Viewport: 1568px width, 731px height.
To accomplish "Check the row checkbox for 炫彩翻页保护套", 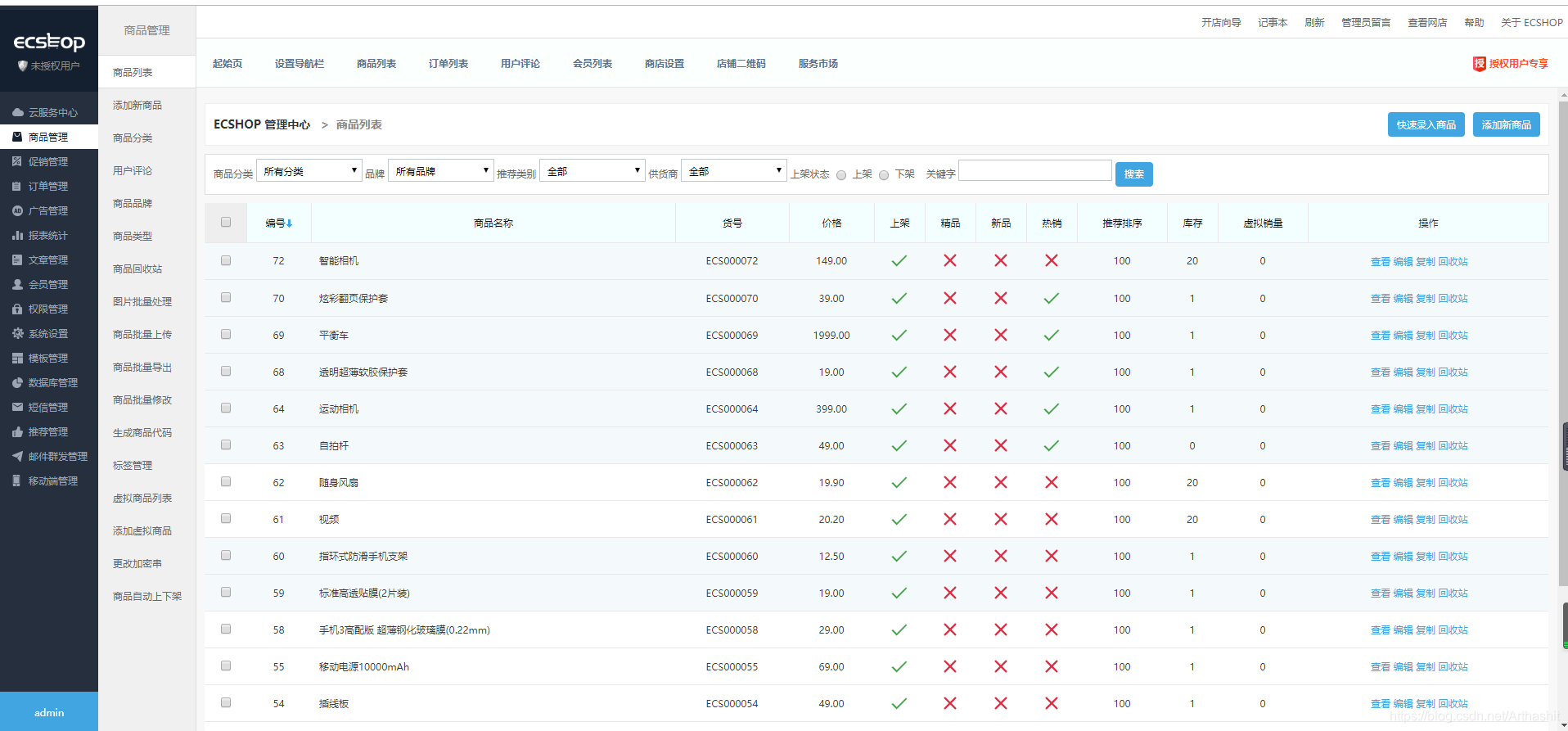I will (226, 297).
